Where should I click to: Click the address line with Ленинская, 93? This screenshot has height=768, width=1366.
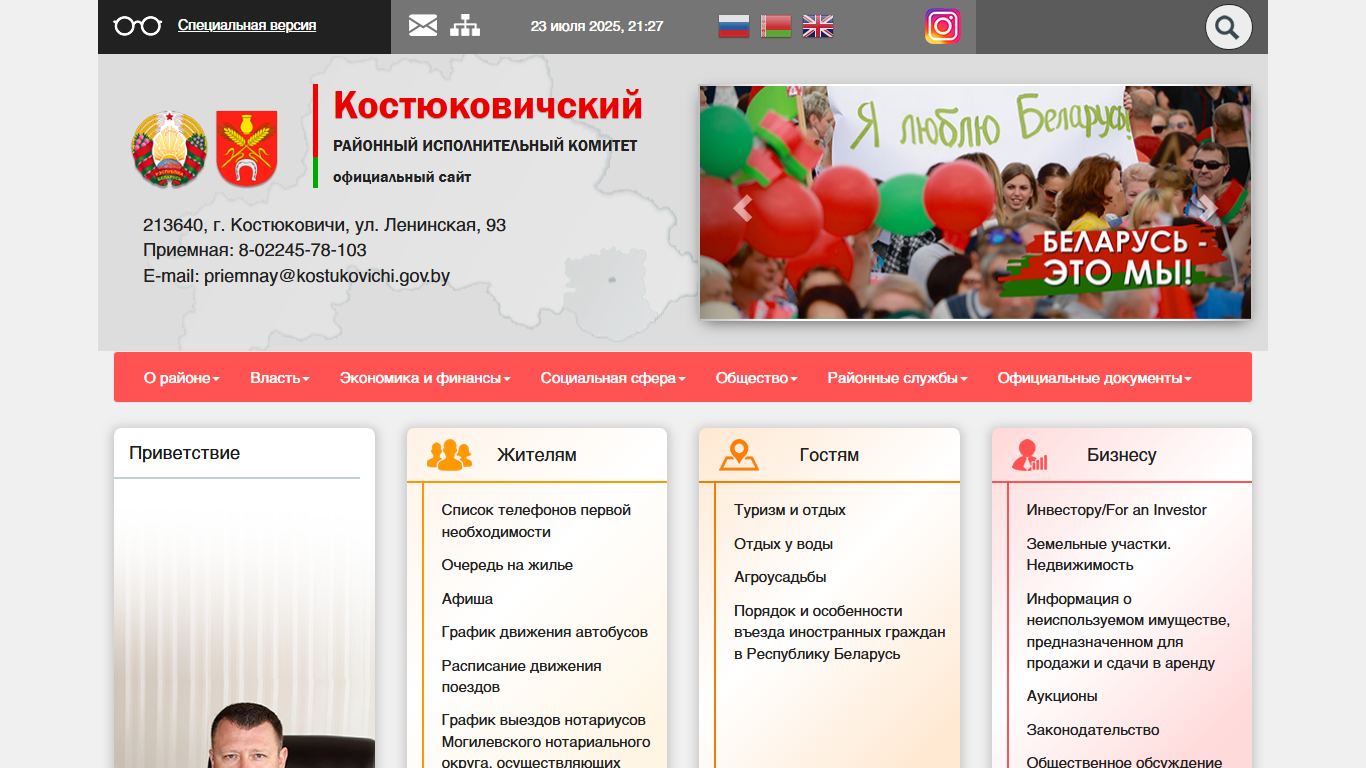[325, 225]
